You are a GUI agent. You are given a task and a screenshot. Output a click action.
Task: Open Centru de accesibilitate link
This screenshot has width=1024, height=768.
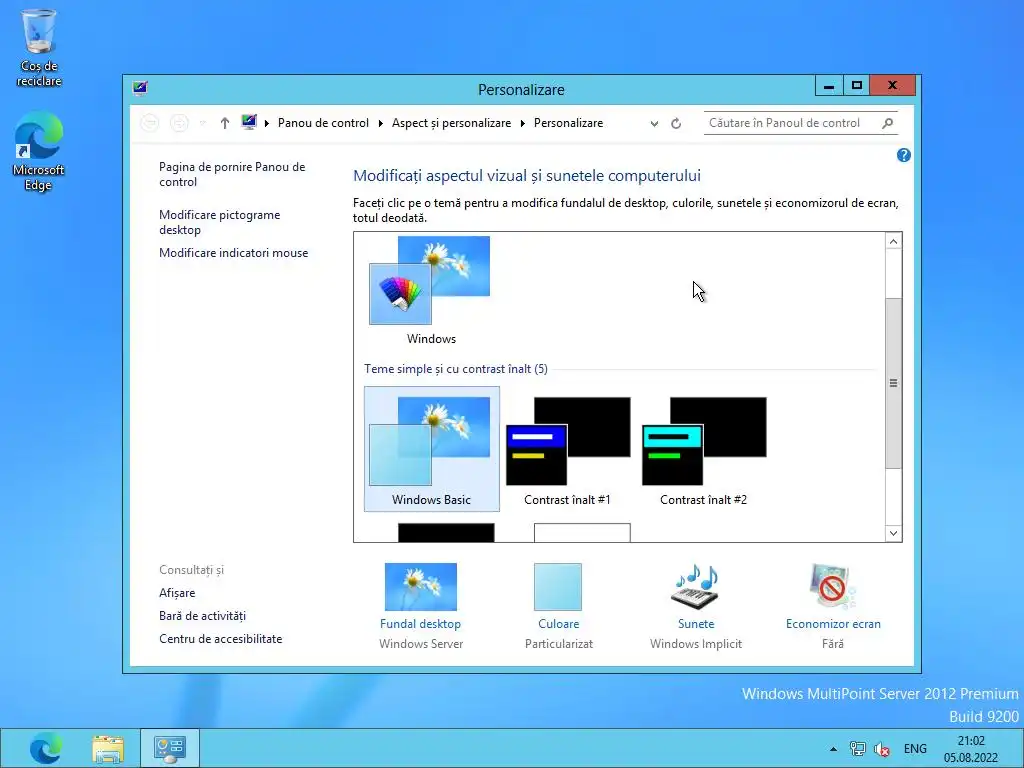tap(220, 639)
